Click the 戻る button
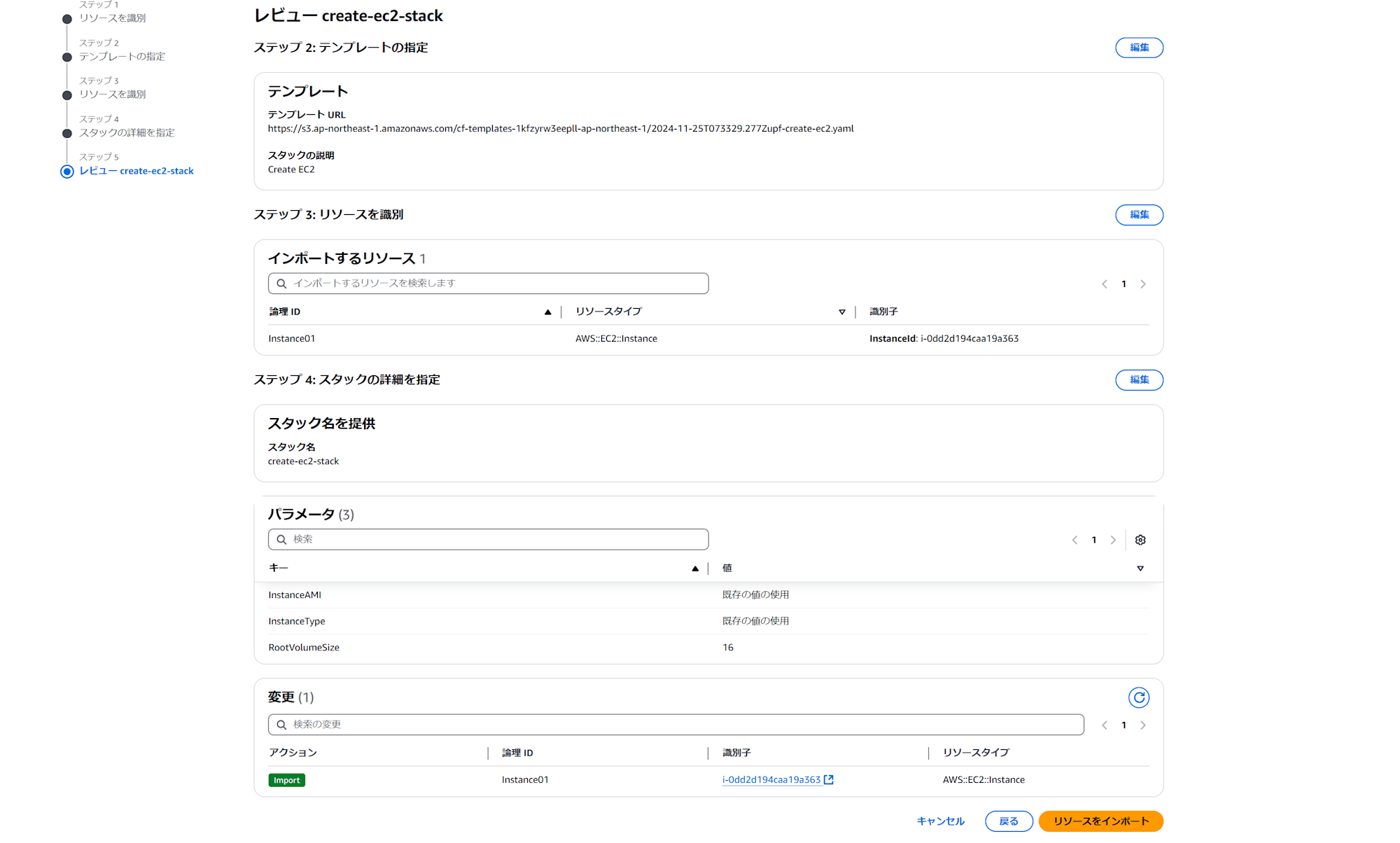This screenshot has width=1400, height=843. [1009, 821]
